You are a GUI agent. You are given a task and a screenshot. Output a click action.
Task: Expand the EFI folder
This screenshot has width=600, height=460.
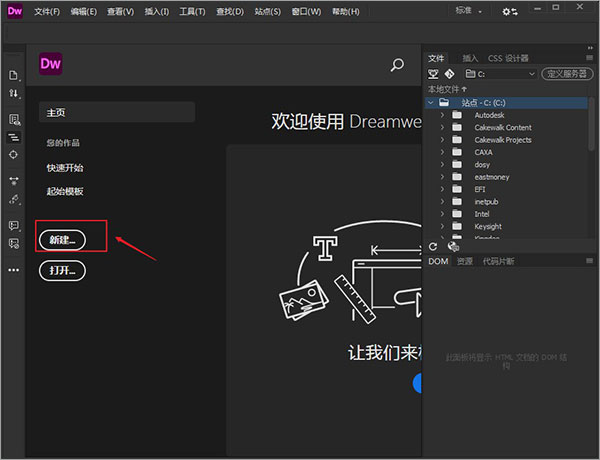442,189
